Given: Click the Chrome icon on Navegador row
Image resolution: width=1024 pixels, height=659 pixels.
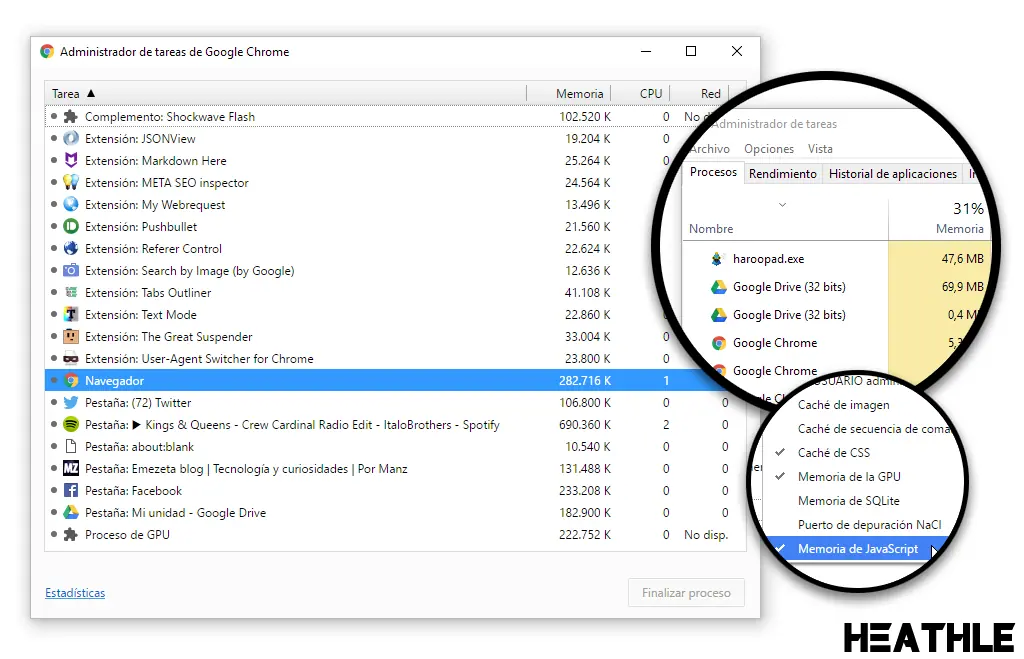Looking at the screenshot, I should 71,381.
